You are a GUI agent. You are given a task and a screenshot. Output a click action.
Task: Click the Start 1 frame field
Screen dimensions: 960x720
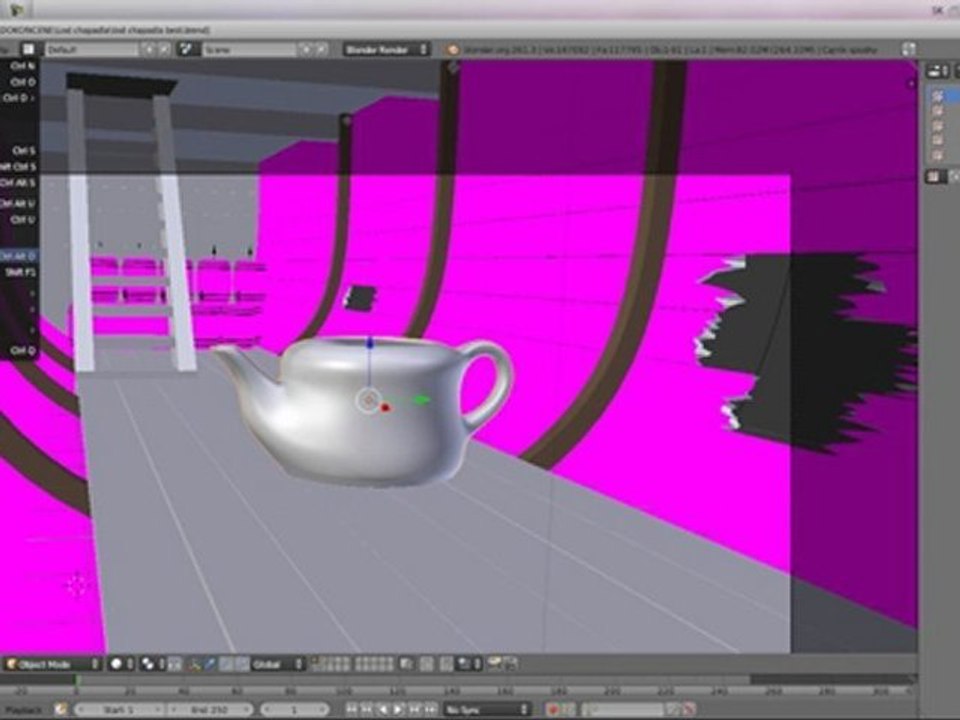pos(118,710)
